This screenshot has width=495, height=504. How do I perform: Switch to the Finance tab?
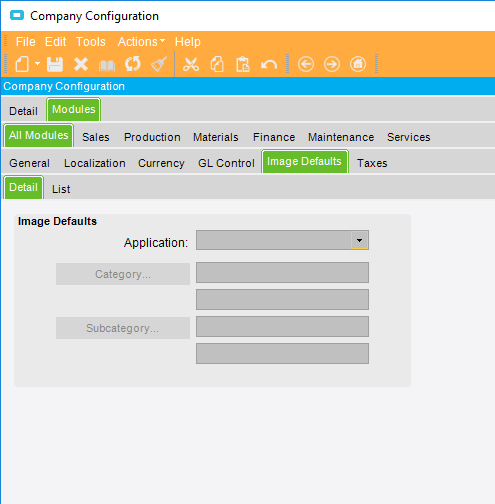pos(274,137)
